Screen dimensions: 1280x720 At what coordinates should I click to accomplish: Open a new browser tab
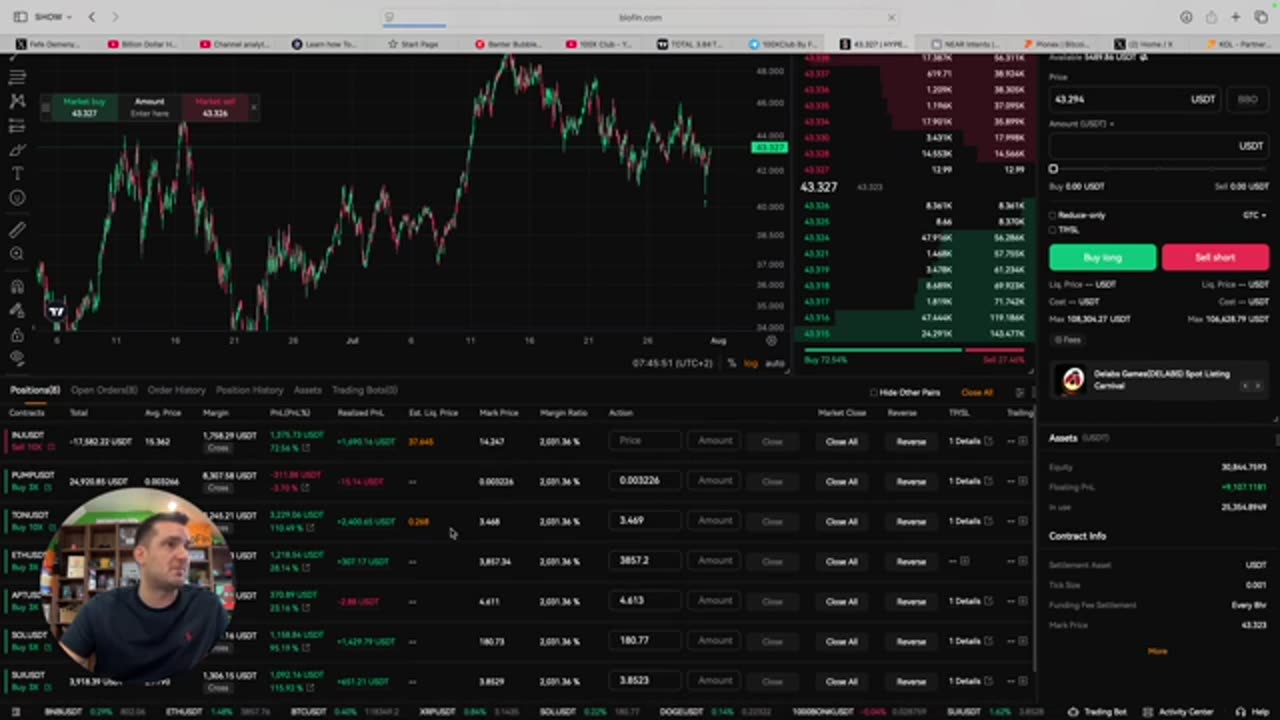pos(1236,17)
